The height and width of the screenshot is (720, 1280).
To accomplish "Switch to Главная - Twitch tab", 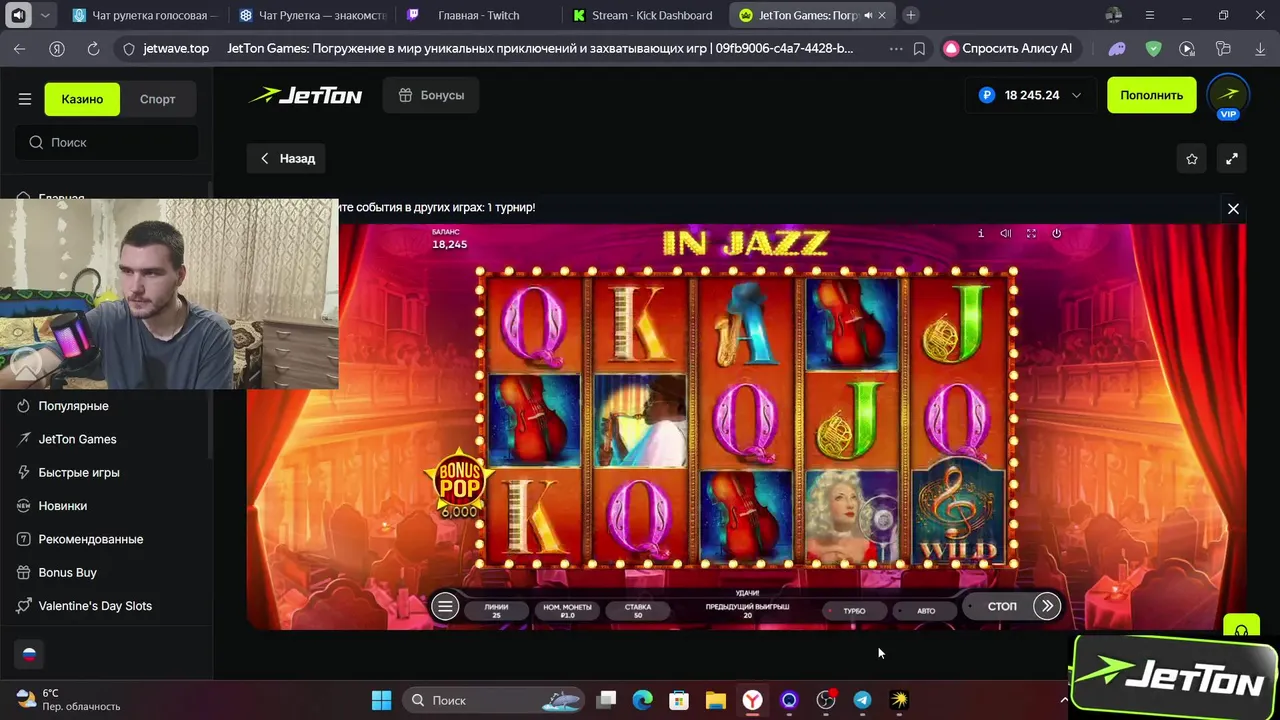I will pos(478,15).
